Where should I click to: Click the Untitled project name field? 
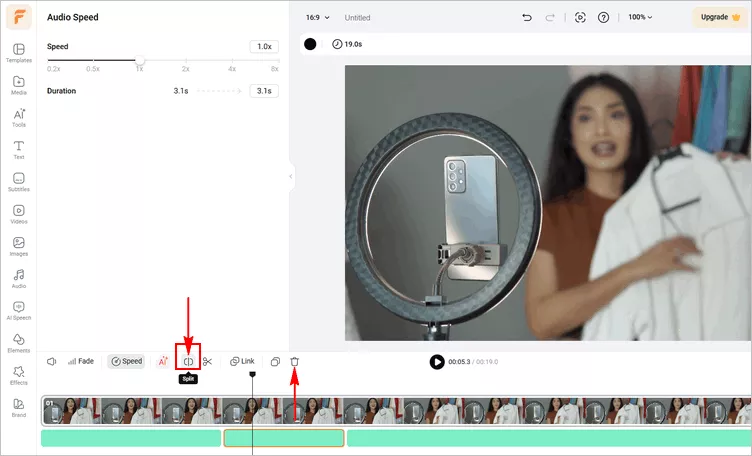point(357,18)
